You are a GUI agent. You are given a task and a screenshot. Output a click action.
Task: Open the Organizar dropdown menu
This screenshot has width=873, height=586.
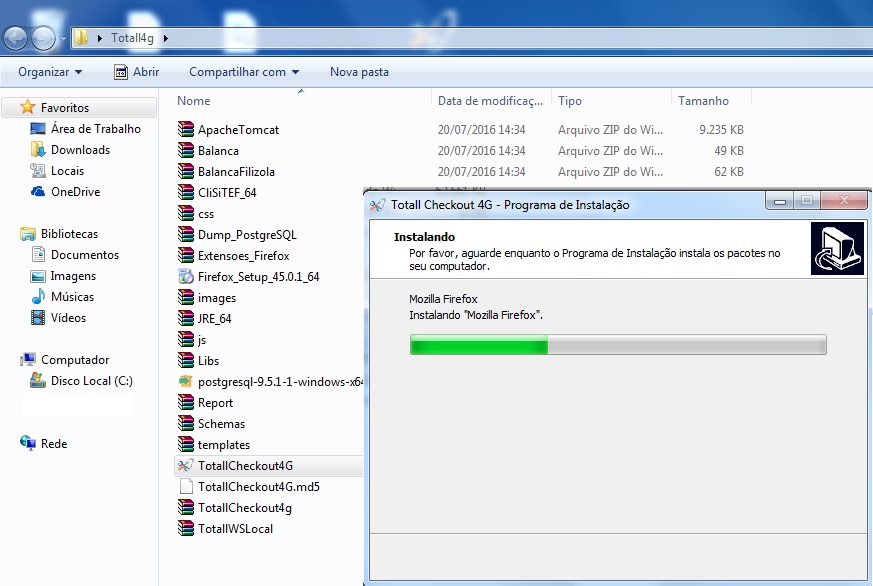click(50, 72)
